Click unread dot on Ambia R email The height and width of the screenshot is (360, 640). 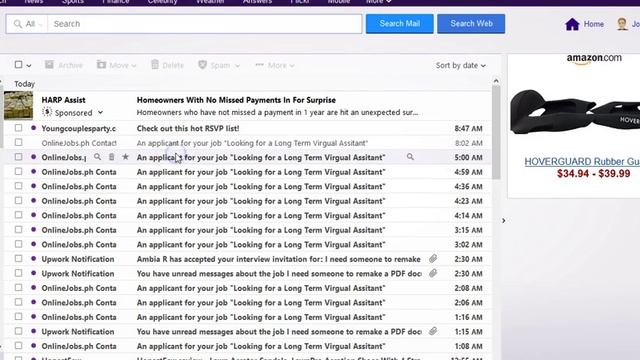point(33,258)
